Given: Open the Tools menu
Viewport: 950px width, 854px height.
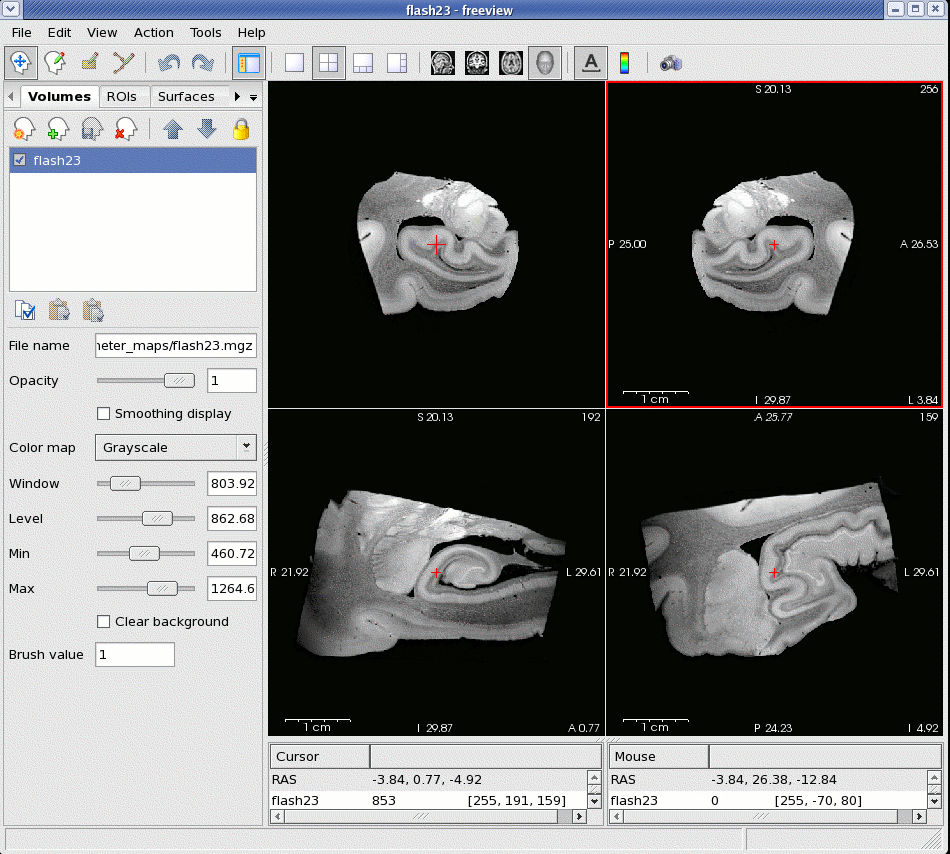Looking at the screenshot, I should (x=206, y=33).
